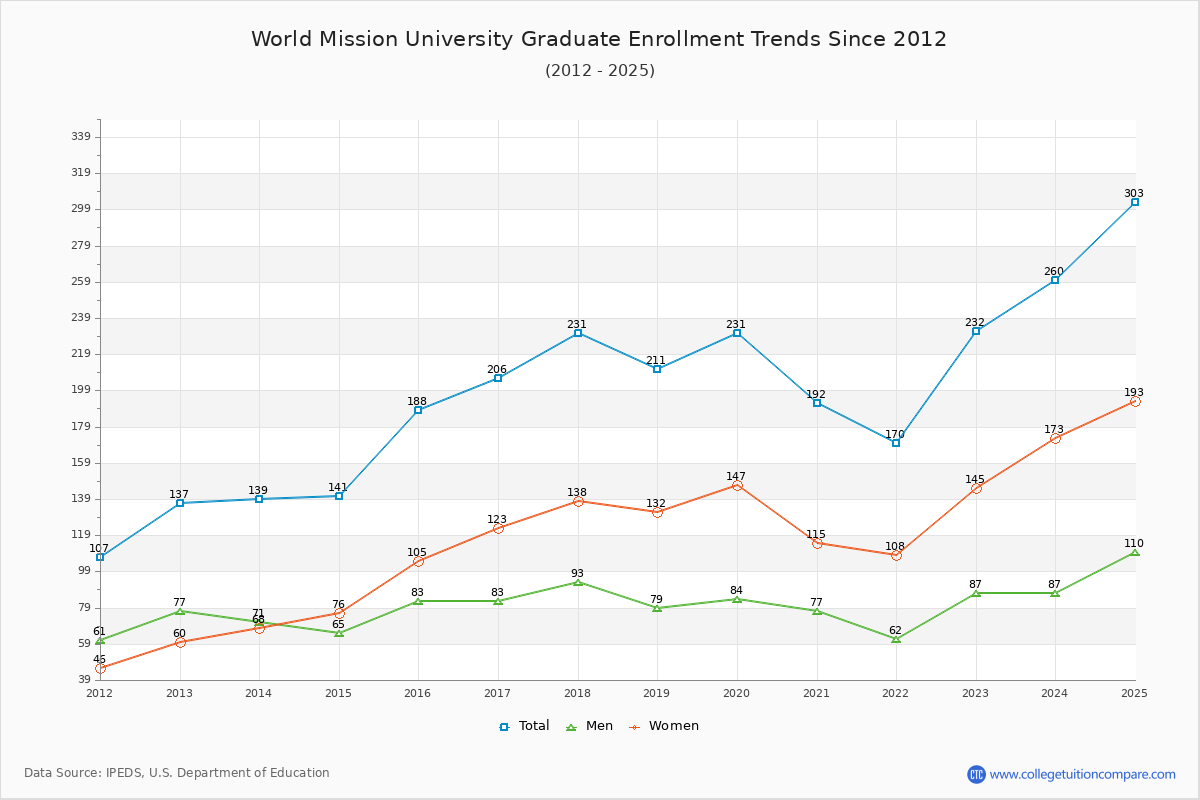Viewport: 1200px width, 800px height.
Task: Open the collegetuitioncompare.com website link
Action: [1083, 774]
